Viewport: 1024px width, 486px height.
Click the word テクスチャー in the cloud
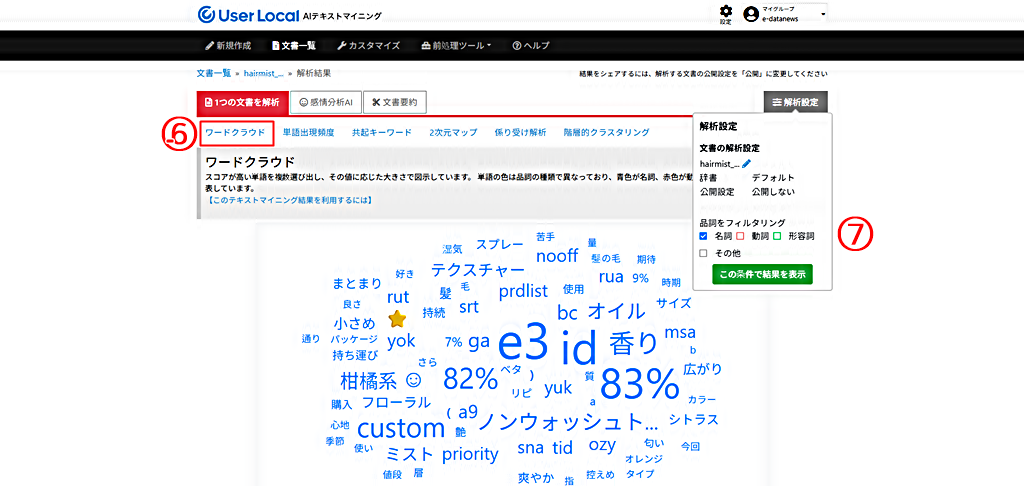(477, 269)
